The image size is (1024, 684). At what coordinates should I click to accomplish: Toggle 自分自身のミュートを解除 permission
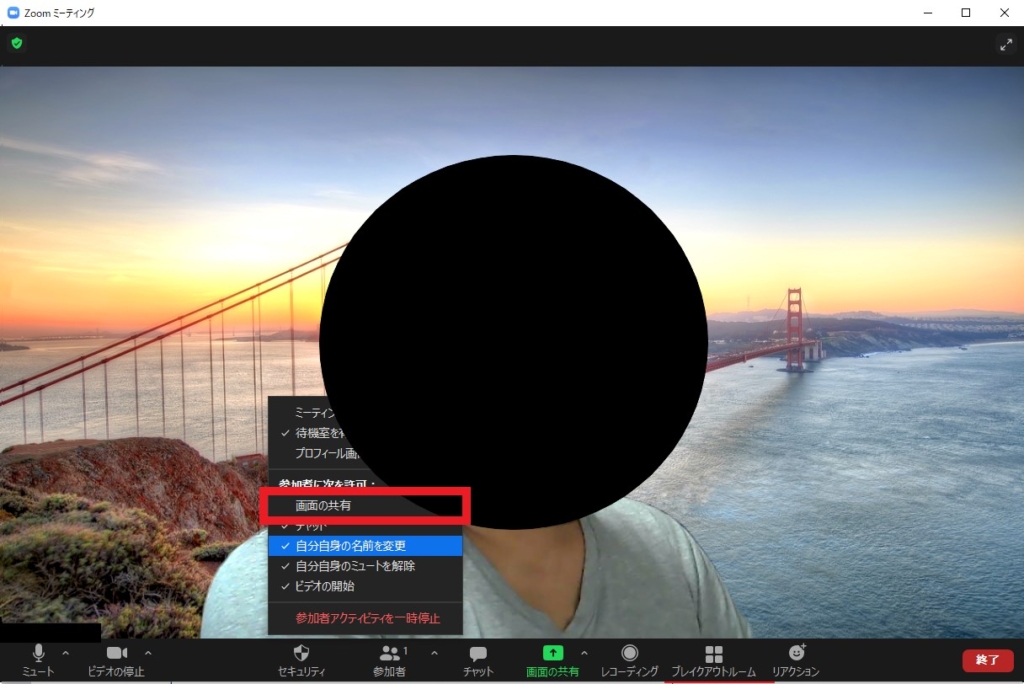click(x=365, y=566)
